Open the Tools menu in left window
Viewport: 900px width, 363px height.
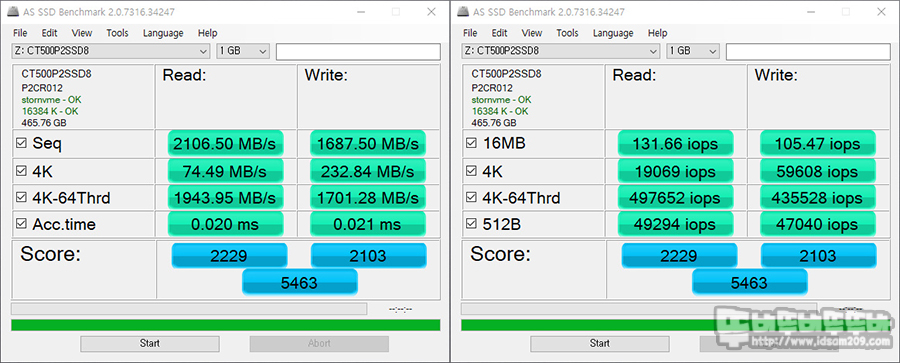117,33
